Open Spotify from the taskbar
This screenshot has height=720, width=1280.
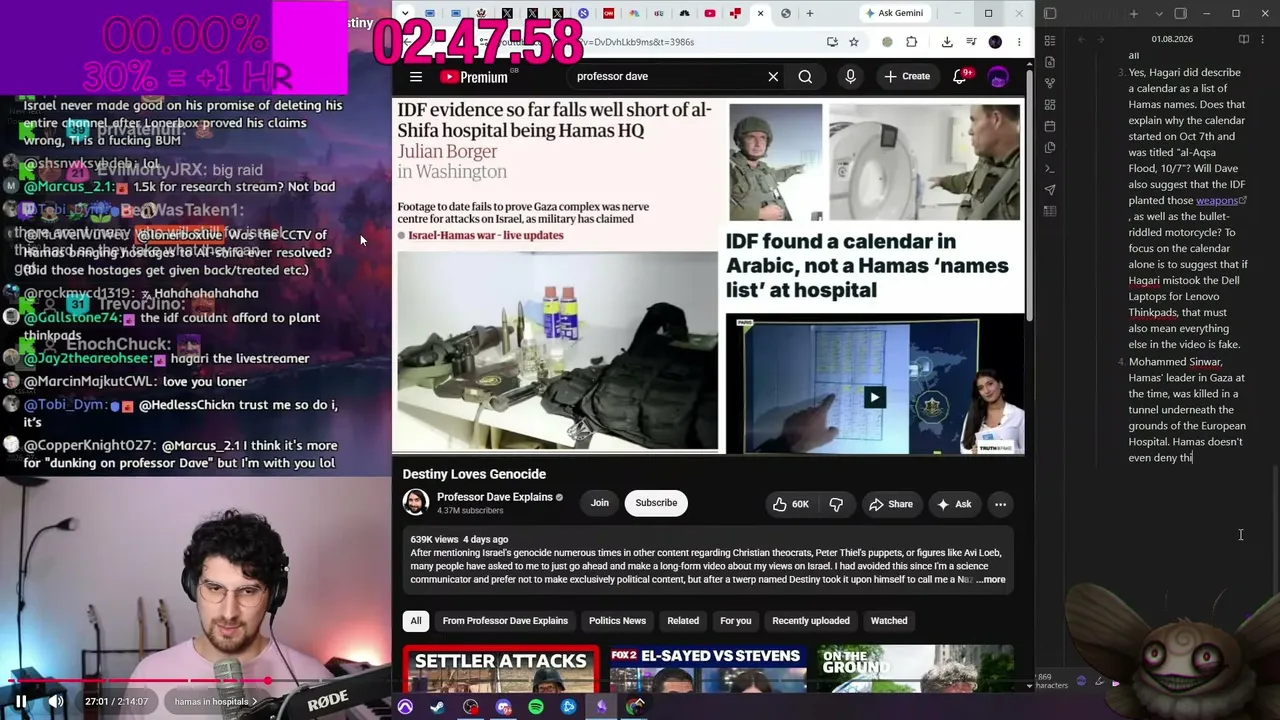tap(536, 707)
